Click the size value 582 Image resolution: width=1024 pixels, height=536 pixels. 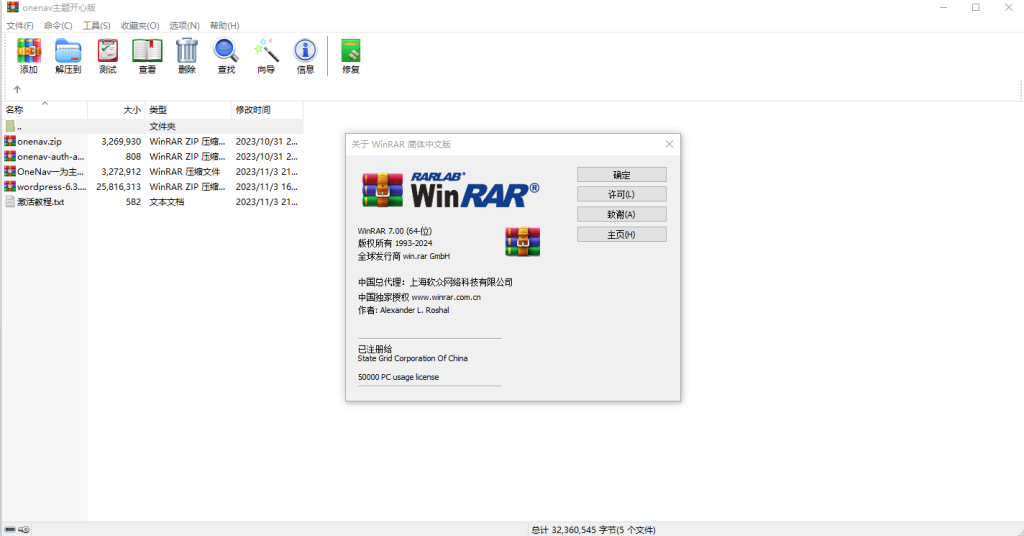[133, 202]
